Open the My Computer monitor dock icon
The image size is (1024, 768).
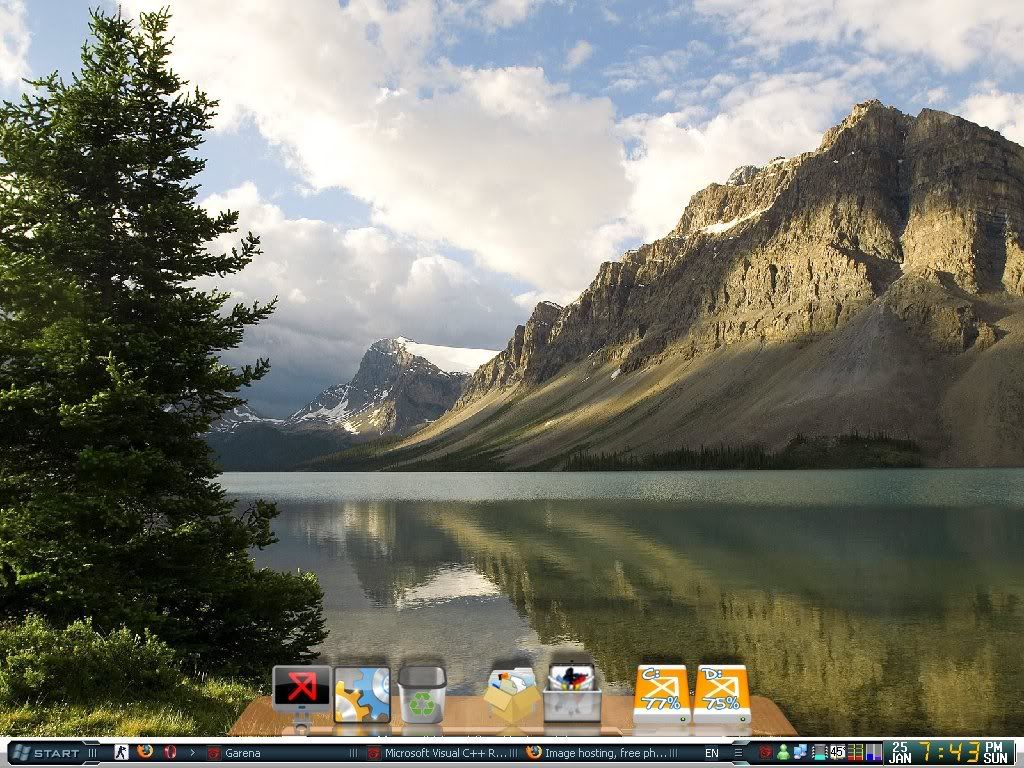tap(301, 692)
